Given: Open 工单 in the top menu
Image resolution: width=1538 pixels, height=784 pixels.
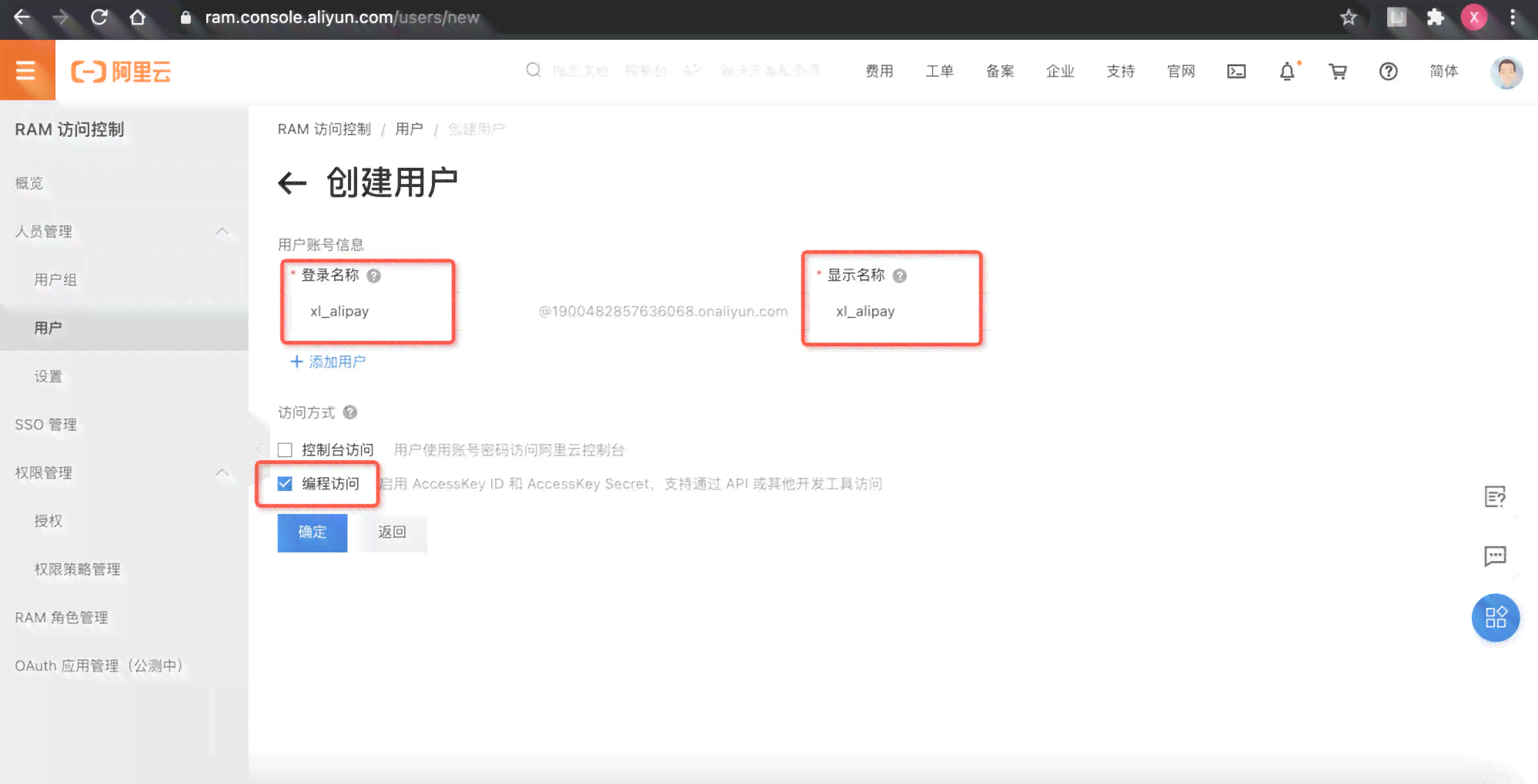Looking at the screenshot, I should (x=940, y=71).
